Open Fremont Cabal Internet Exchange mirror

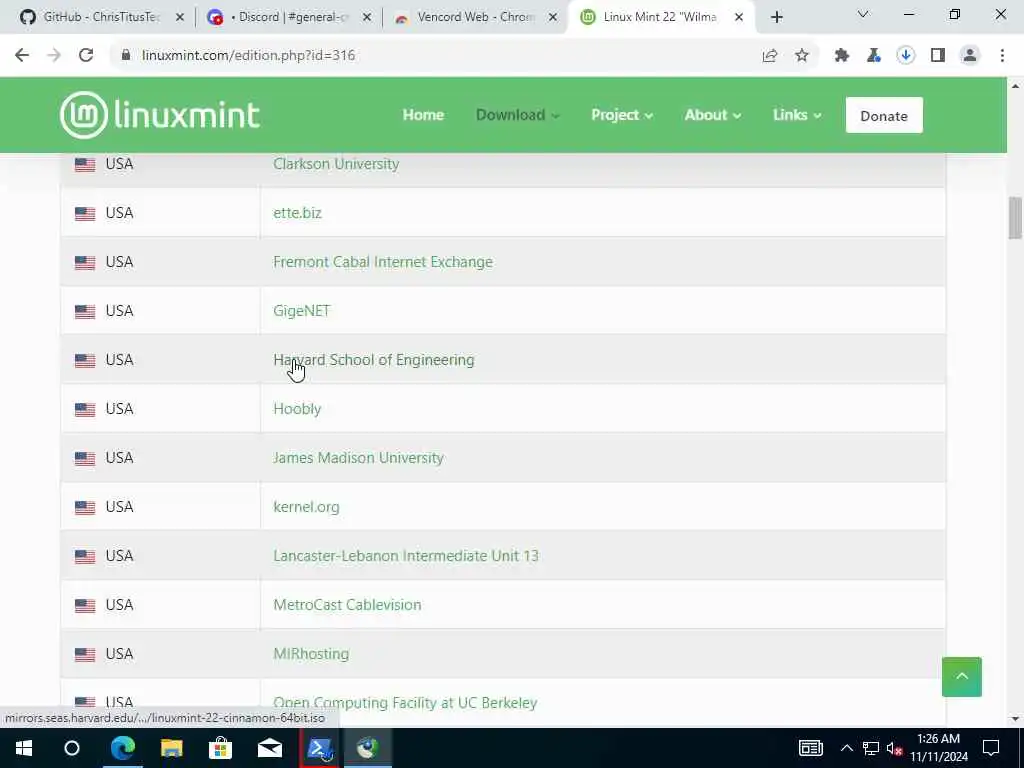pyautogui.click(x=383, y=262)
